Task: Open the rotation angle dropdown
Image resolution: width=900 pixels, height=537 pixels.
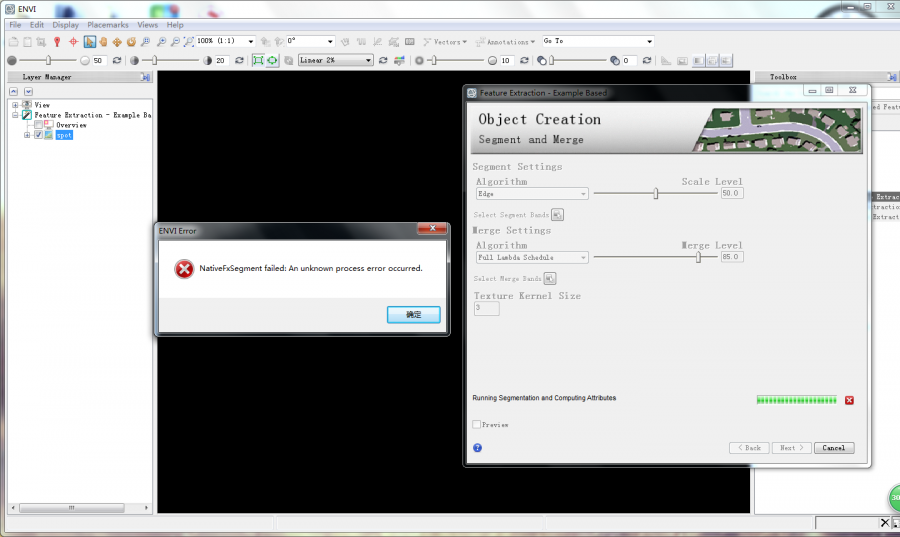Action: [330, 41]
